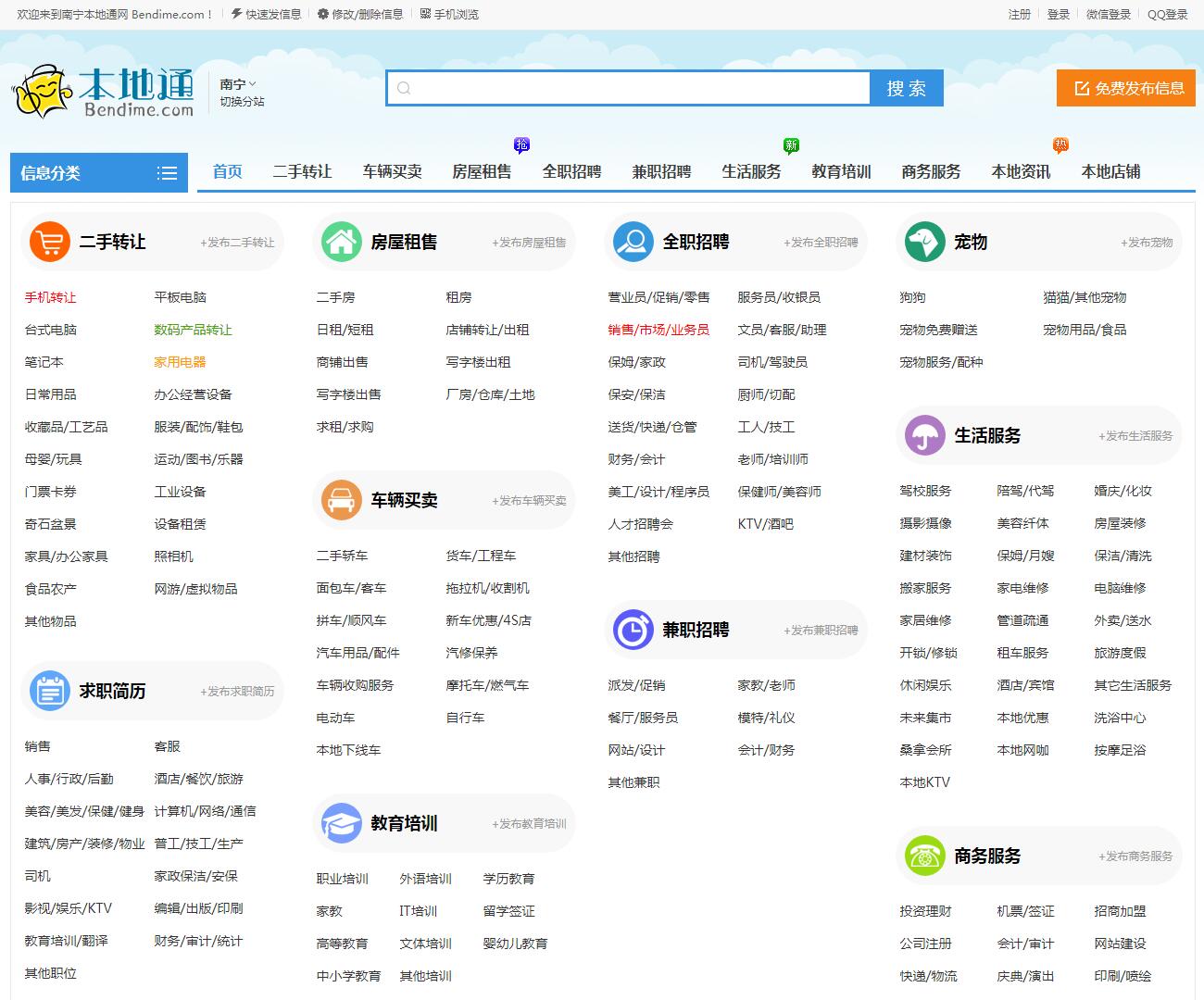Viewport: 1204px width, 1000px height.
Task: Switch to the 车辆买卖 navigation tab
Action: pyautogui.click(x=392, y=172)
